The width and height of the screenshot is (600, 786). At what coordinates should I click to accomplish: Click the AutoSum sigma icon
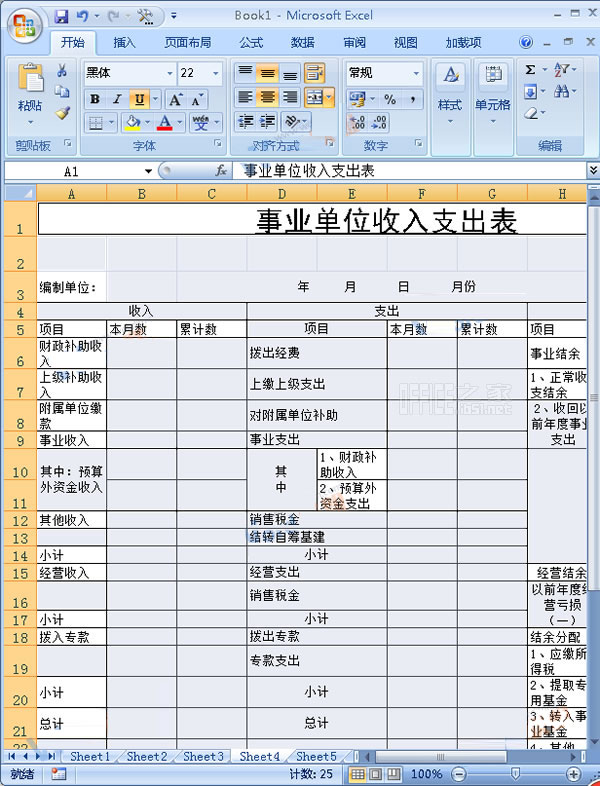(530, 70)
